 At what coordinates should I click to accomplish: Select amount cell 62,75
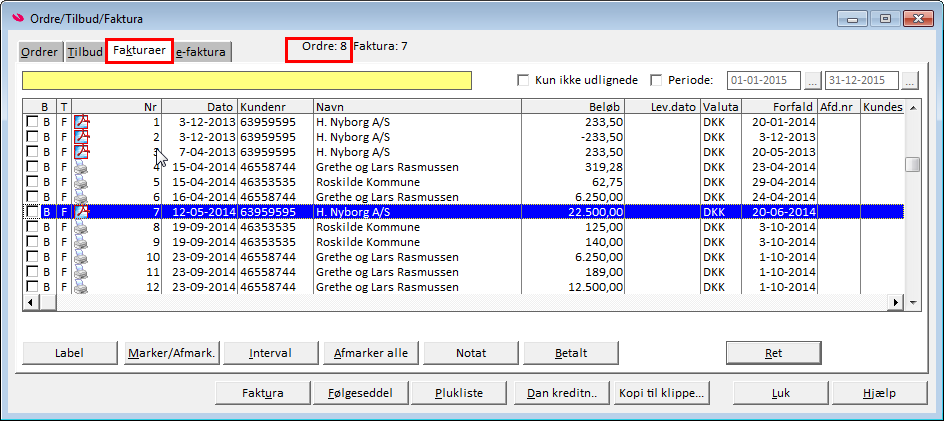[573, 182]
